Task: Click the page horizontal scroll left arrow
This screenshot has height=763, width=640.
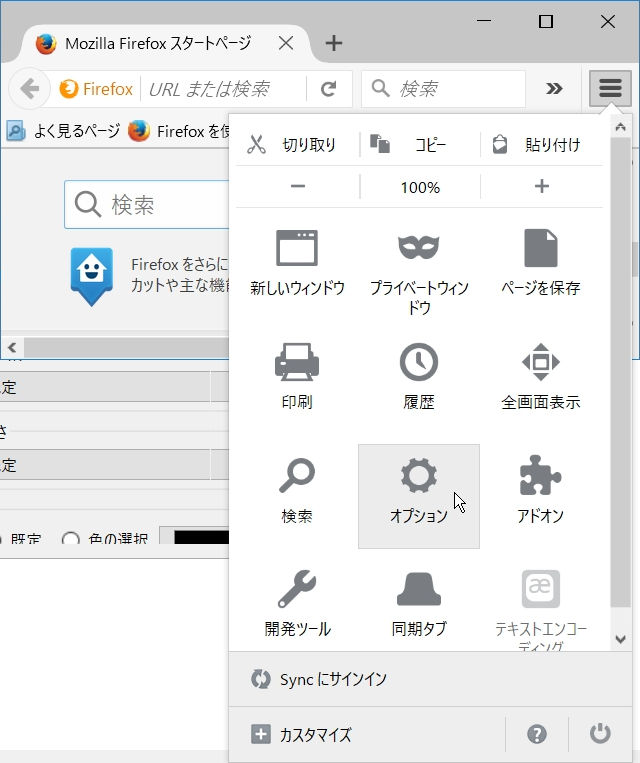Action: click(x=12, y=347)
